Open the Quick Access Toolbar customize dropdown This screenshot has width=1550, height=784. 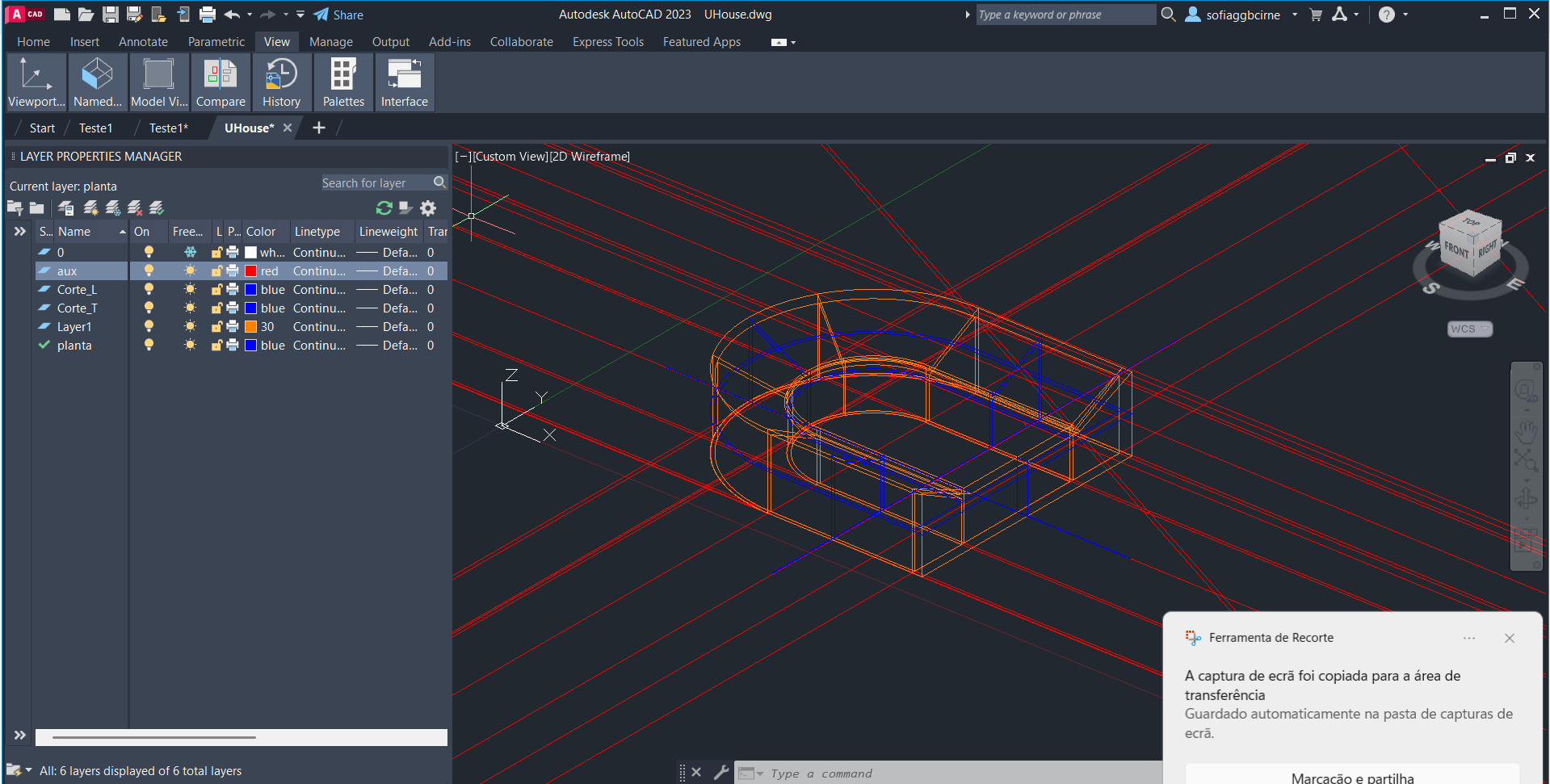(300, 15)
